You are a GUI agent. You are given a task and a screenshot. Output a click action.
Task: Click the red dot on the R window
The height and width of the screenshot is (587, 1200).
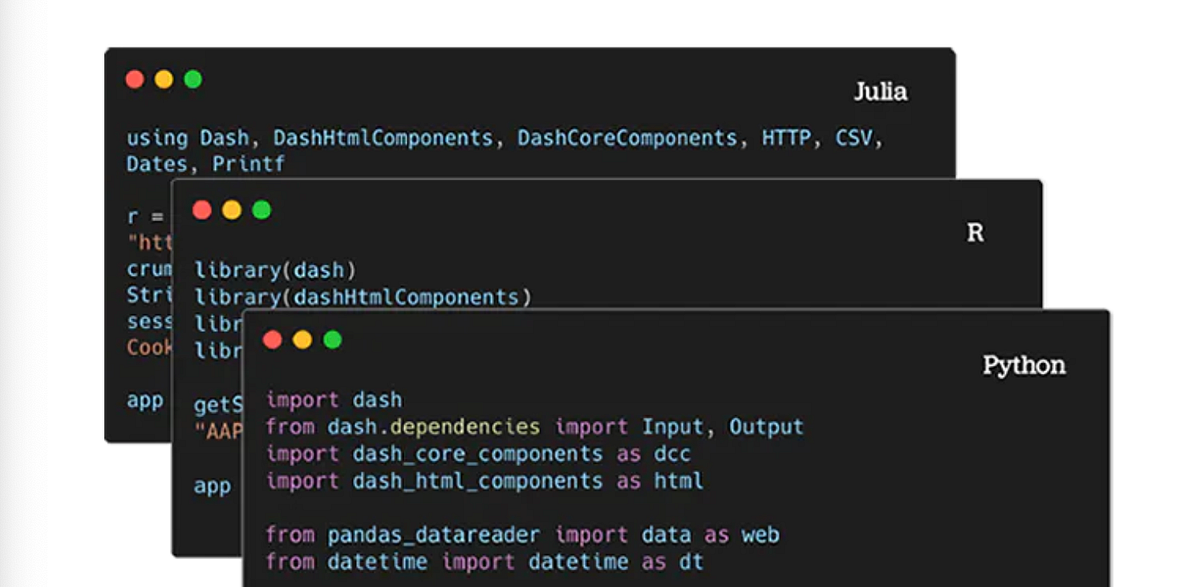(203, 210)
